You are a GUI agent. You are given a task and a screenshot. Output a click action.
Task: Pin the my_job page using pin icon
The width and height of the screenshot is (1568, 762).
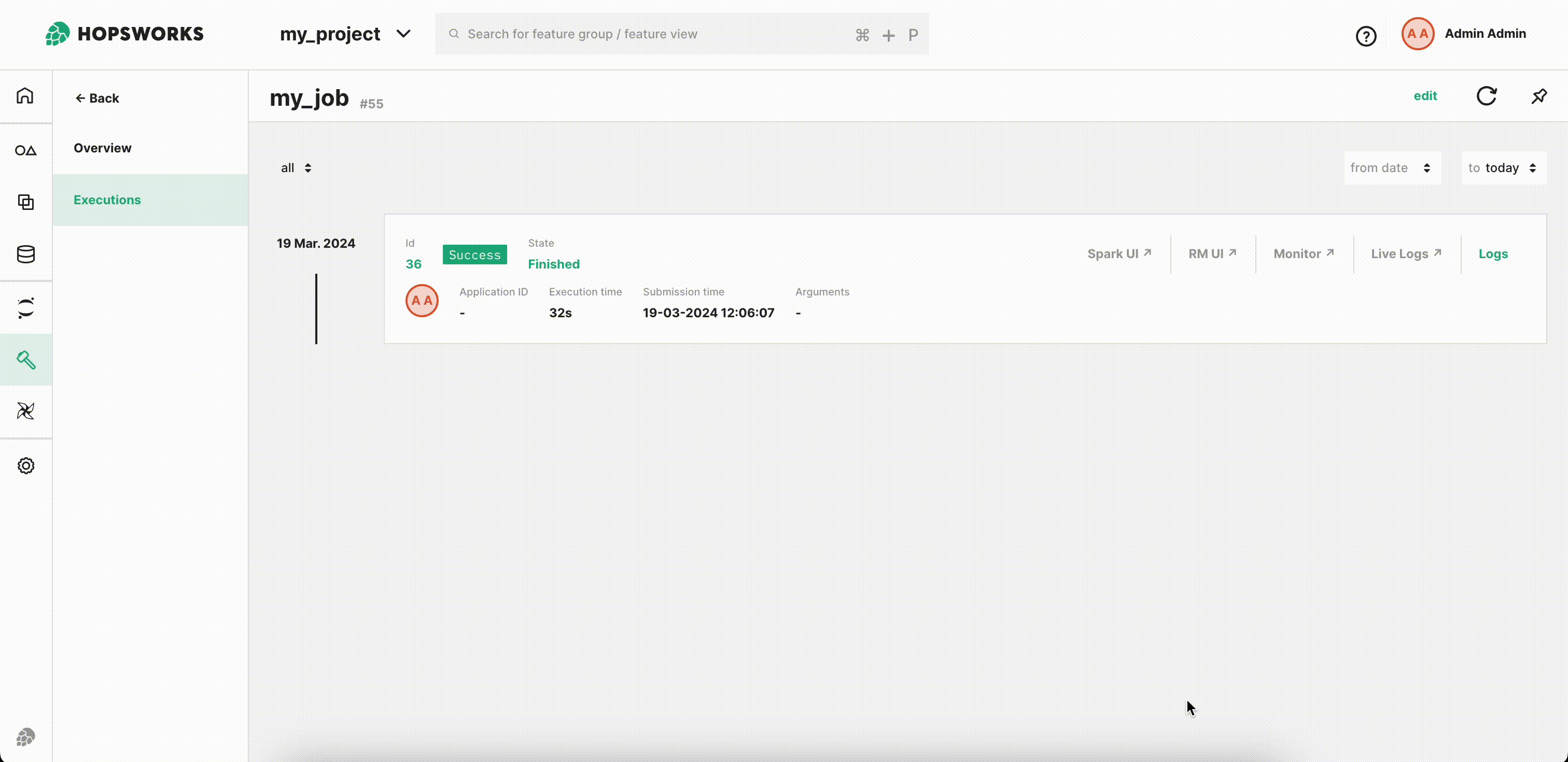(1539, 96)
